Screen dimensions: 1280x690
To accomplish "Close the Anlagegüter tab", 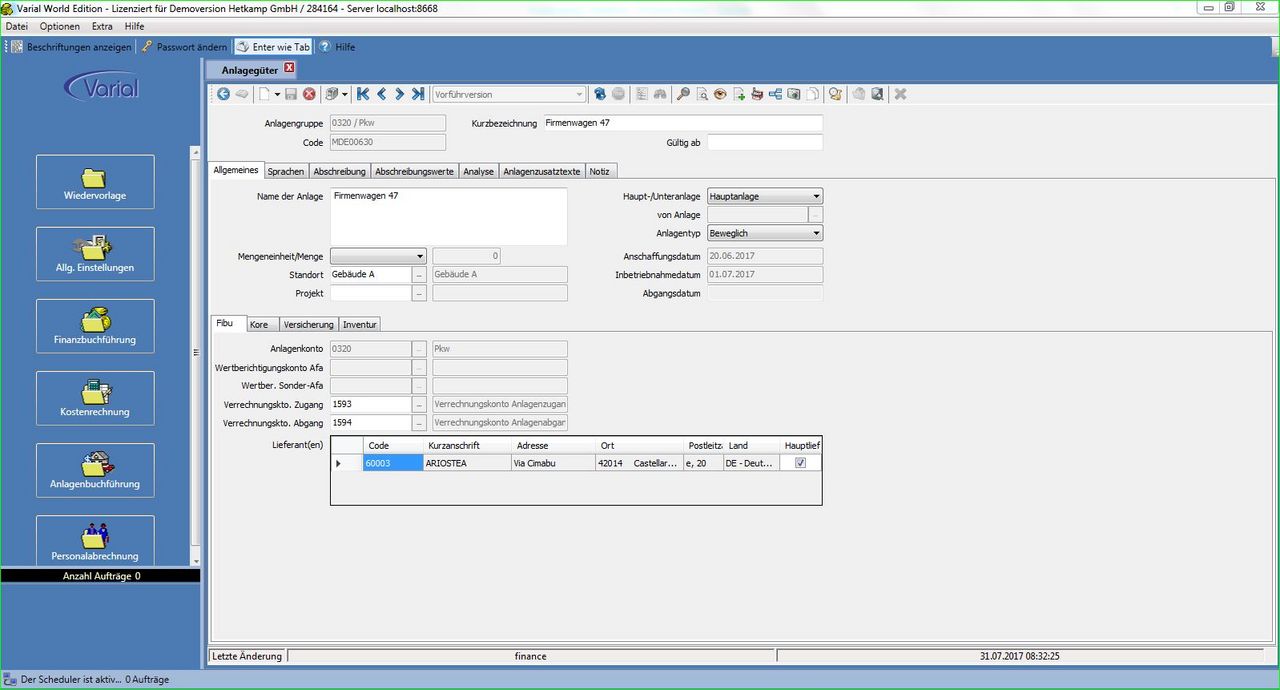I will [x=290, y=68].
